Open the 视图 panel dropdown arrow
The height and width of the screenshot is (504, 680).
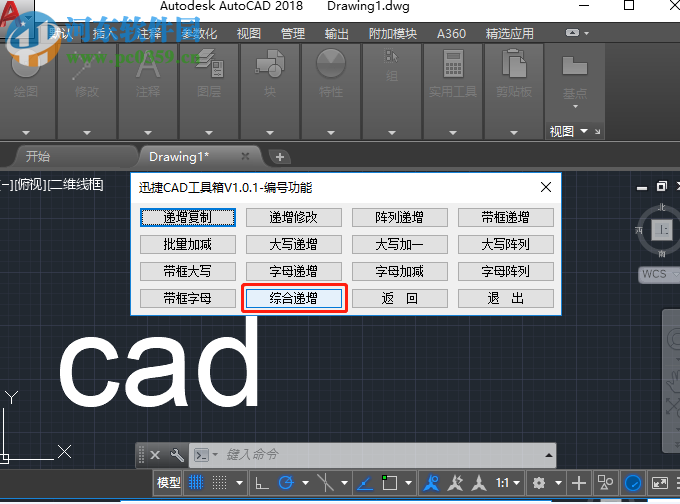click(584, 131)
